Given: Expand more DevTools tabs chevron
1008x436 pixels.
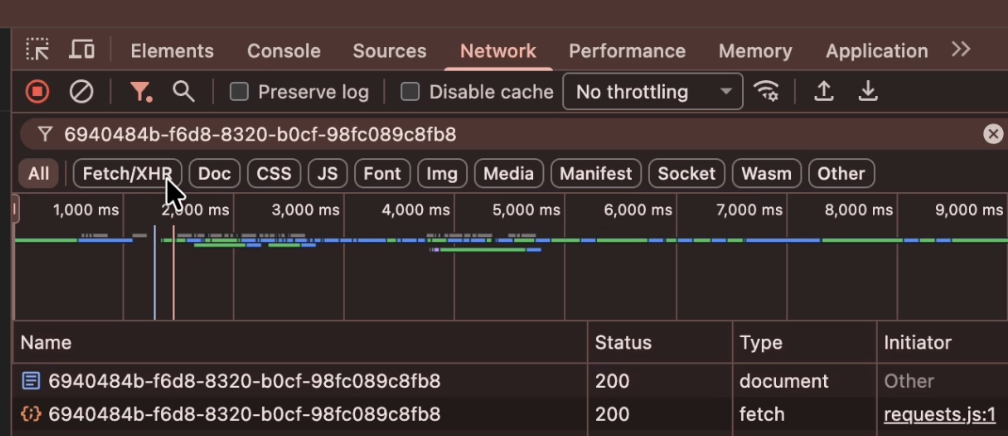Looking at the screenshot, I should pyautogui.click(x=961, y=50).
